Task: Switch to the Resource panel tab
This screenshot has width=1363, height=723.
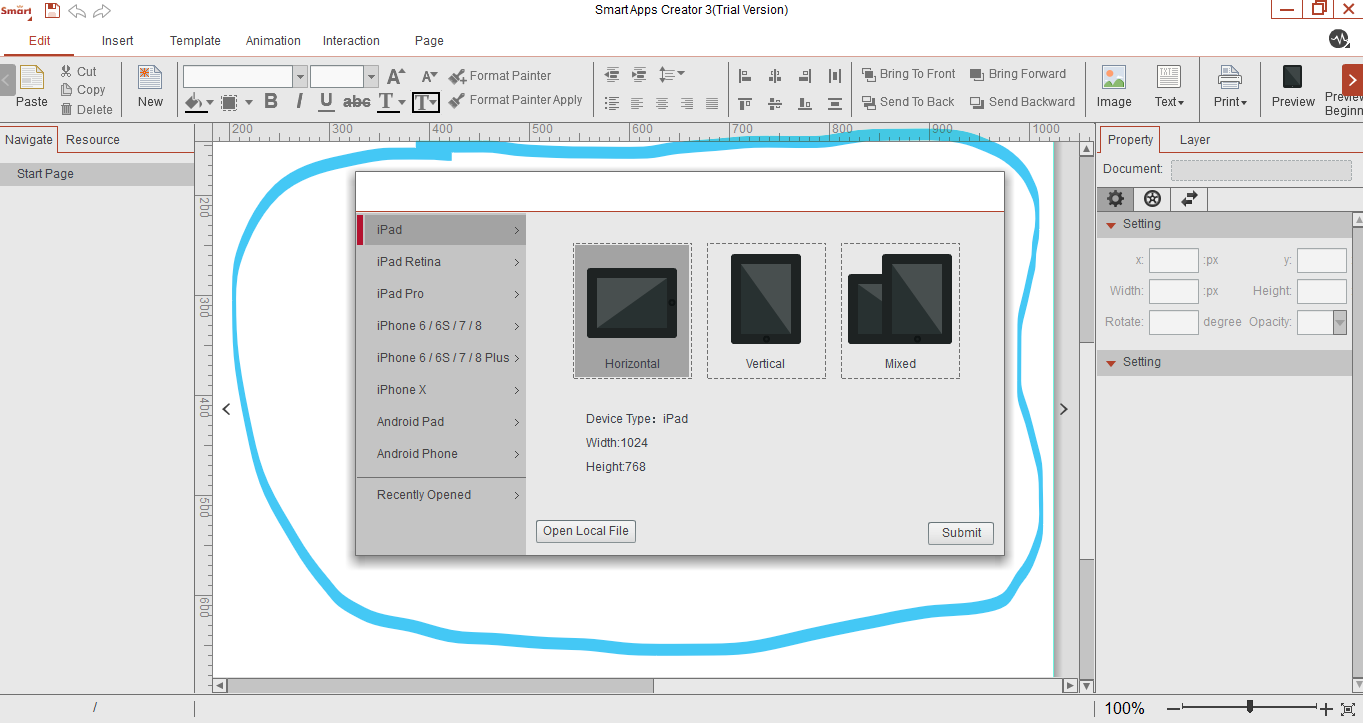Action: click(x=93, y=140)
